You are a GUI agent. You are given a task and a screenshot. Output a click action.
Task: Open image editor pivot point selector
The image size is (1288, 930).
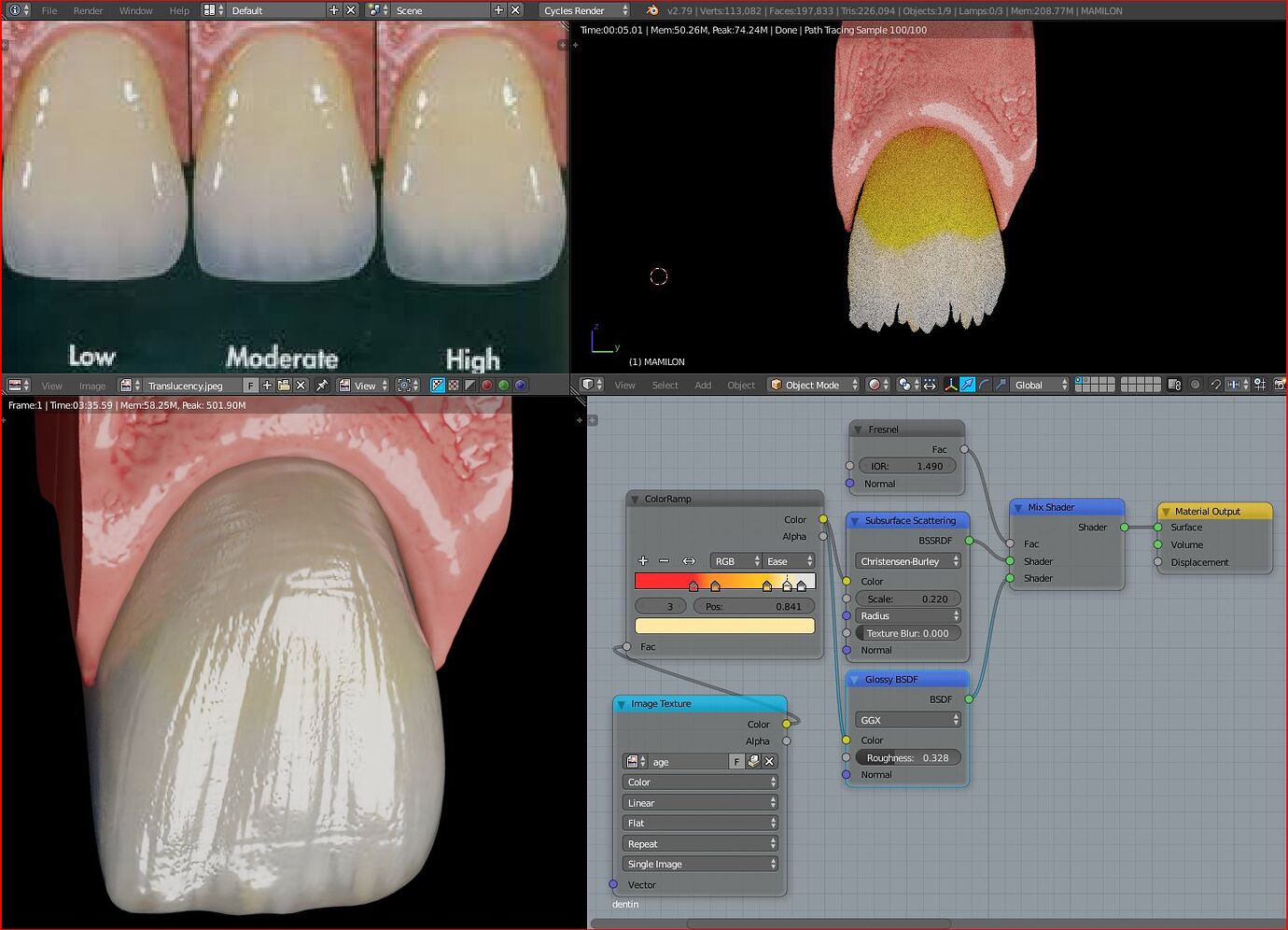(408, 385)
